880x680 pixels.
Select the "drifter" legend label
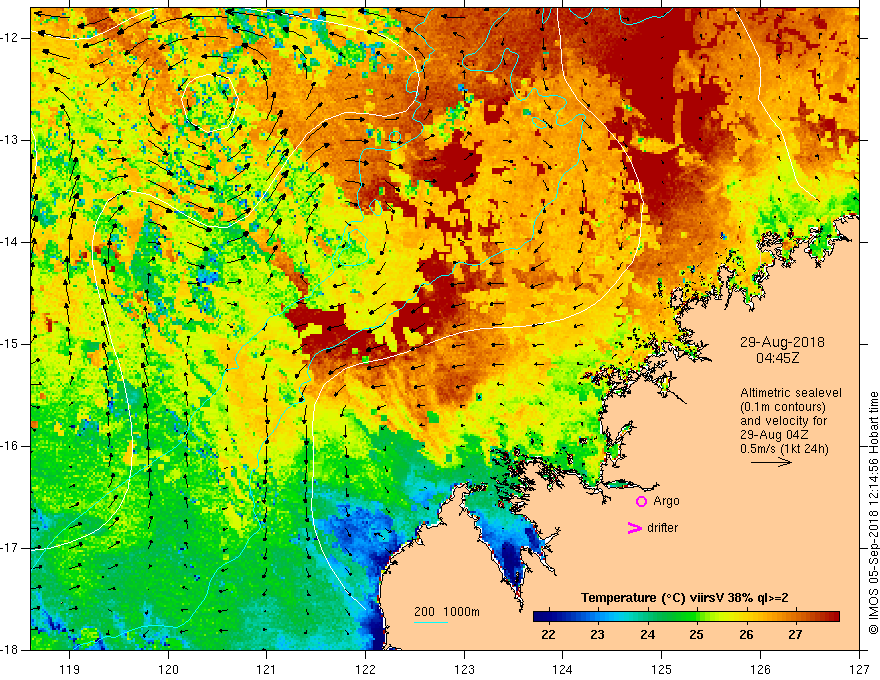point(662,528)
